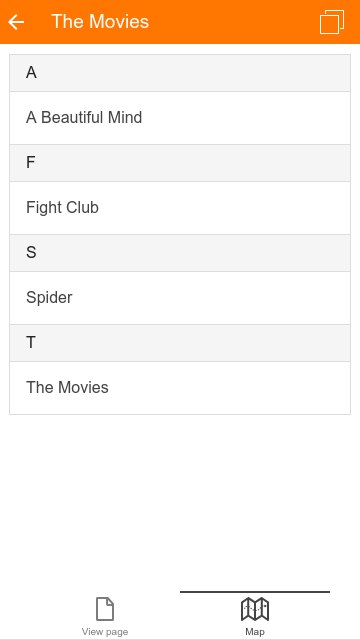Tap The Movies title in orange header

click(100, 22)
